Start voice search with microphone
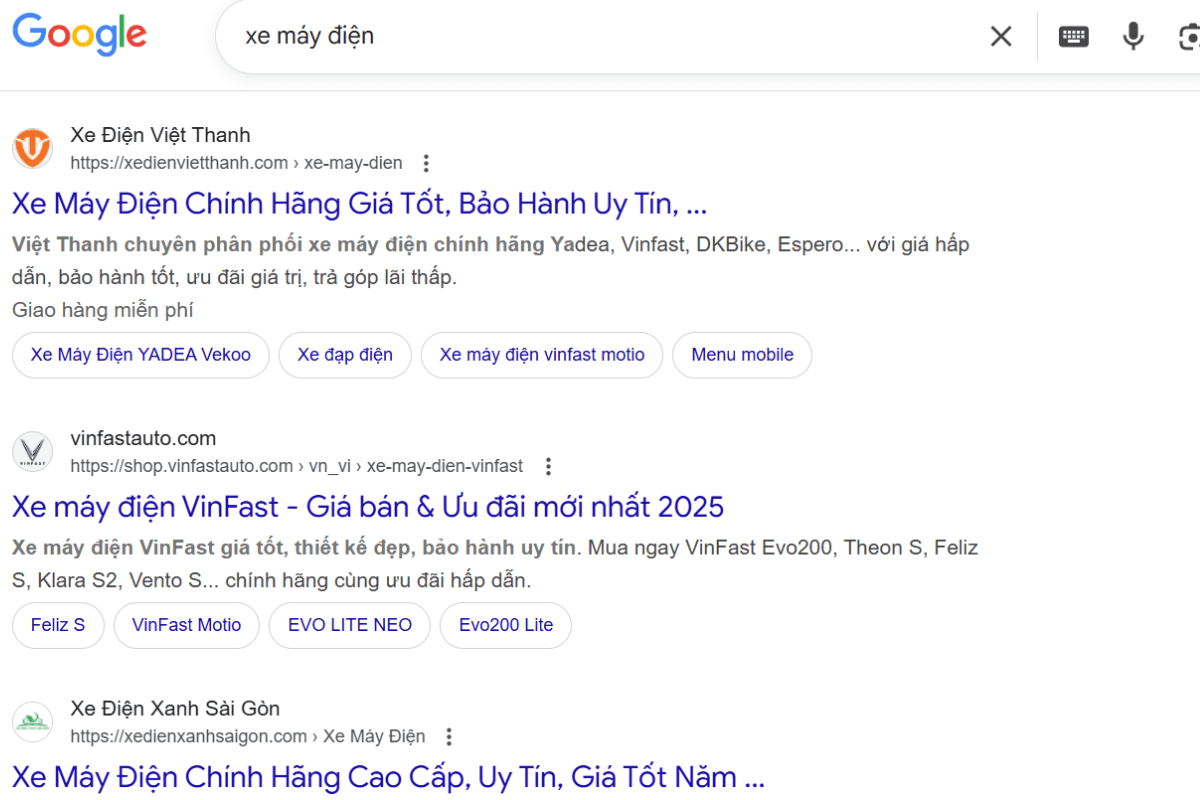 coord(1132,37)
